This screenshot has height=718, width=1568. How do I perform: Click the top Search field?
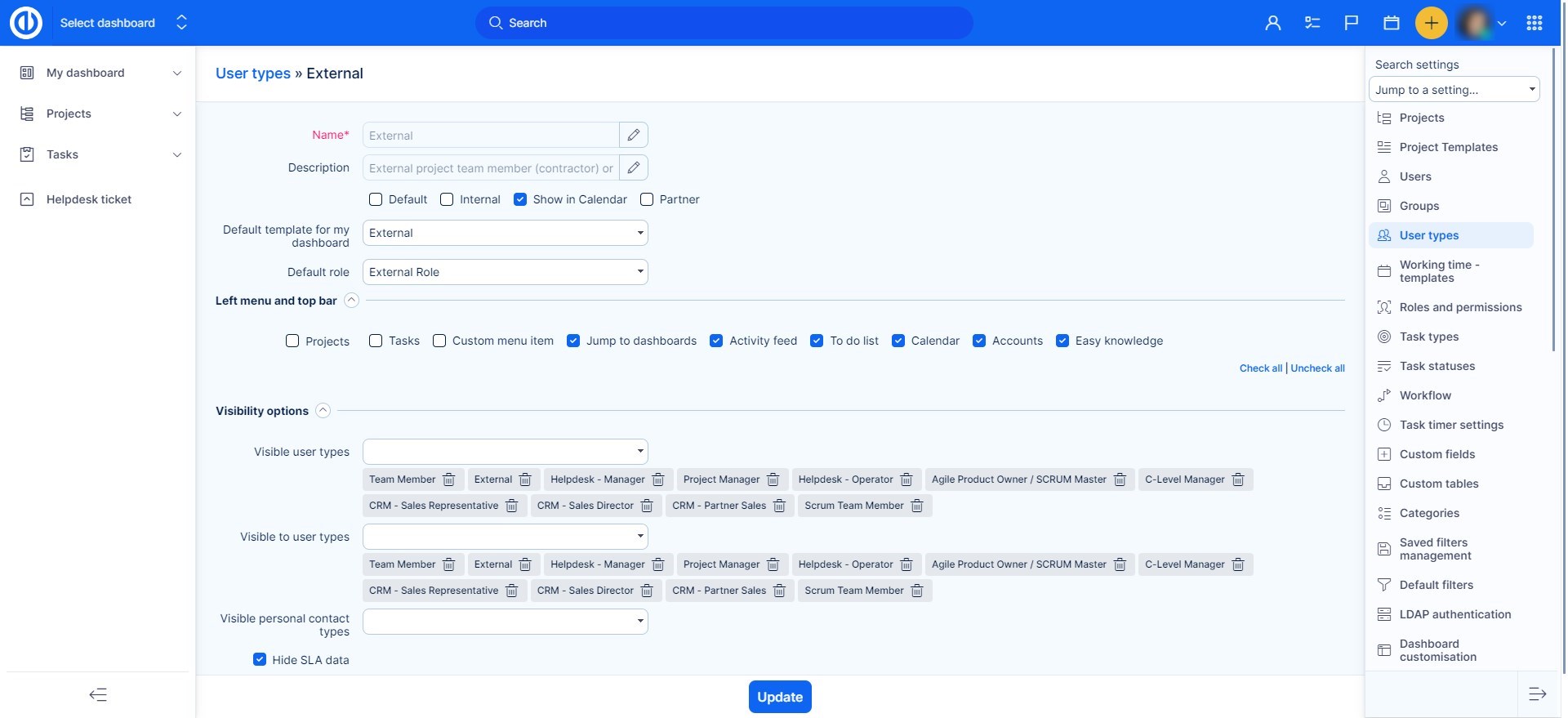[x=724, y=23]
